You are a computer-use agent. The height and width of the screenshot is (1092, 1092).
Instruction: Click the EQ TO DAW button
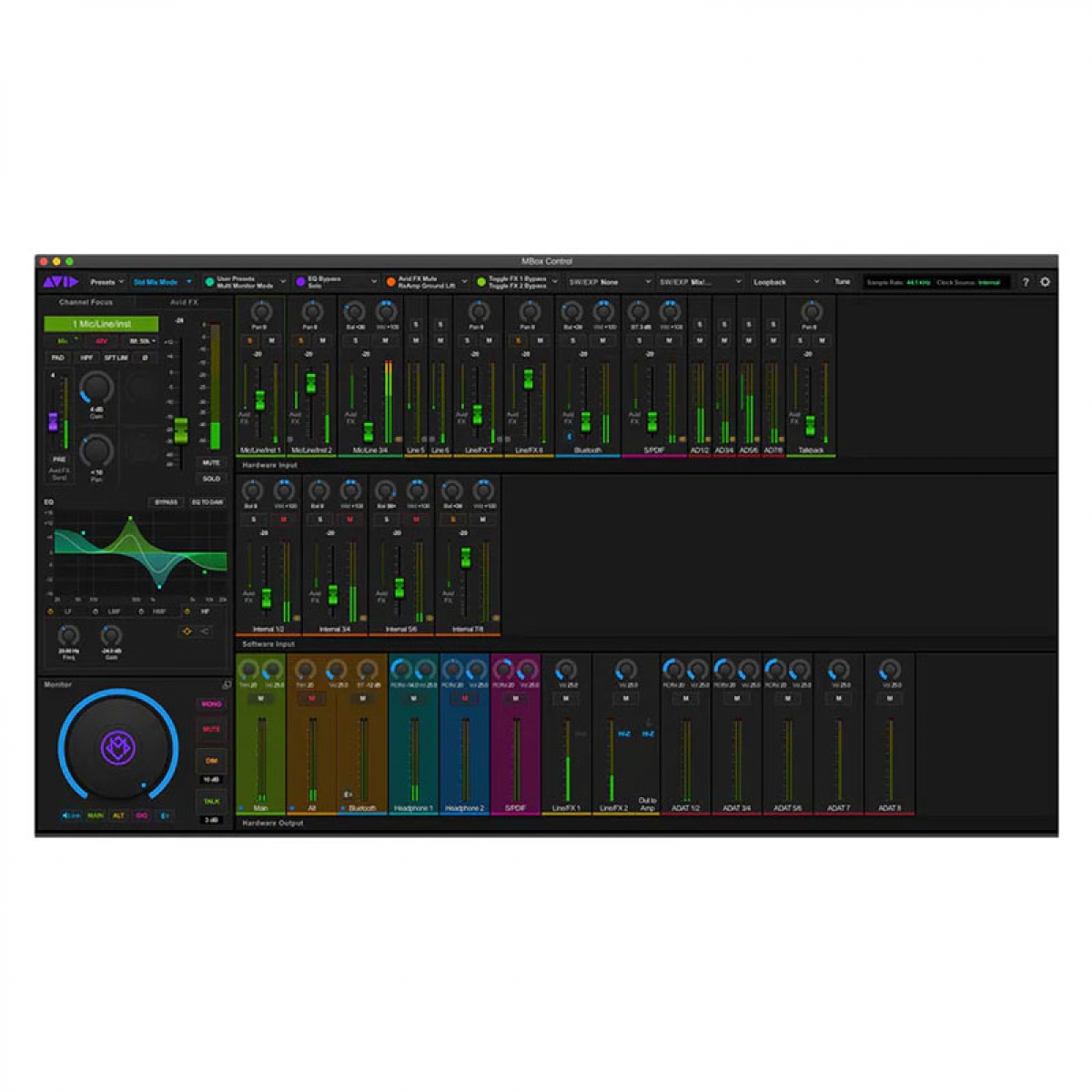(x=207, y=502)
